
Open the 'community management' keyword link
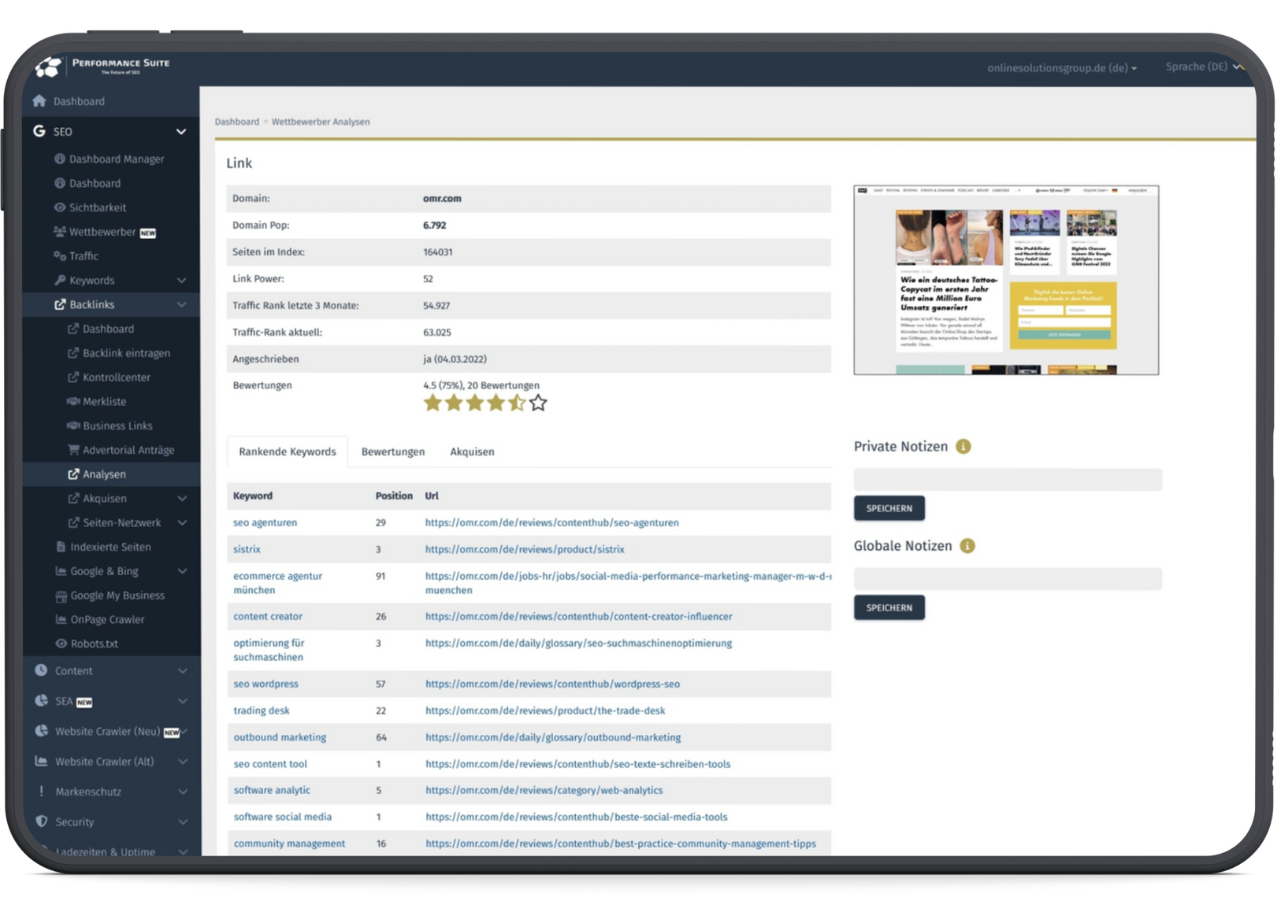point(289,844)
